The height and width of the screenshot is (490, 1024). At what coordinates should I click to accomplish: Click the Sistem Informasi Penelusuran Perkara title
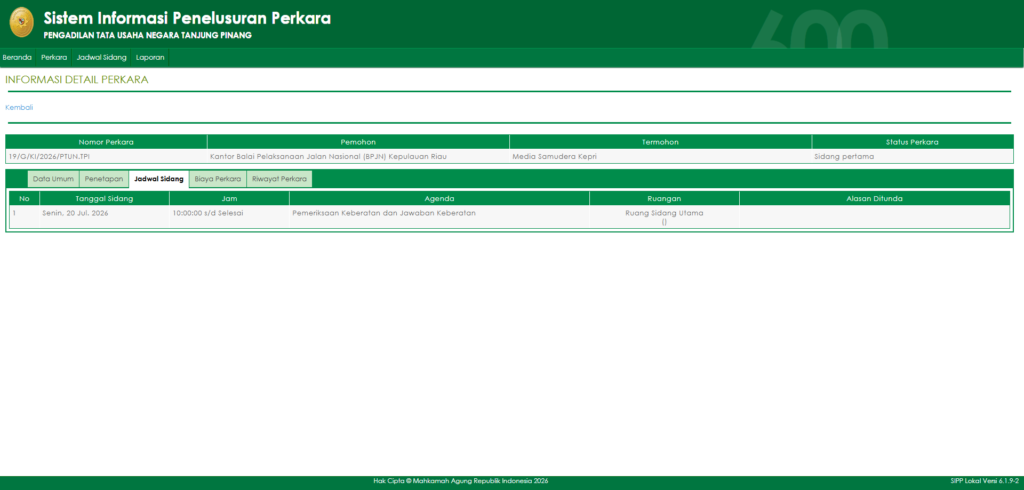[187, 18]
